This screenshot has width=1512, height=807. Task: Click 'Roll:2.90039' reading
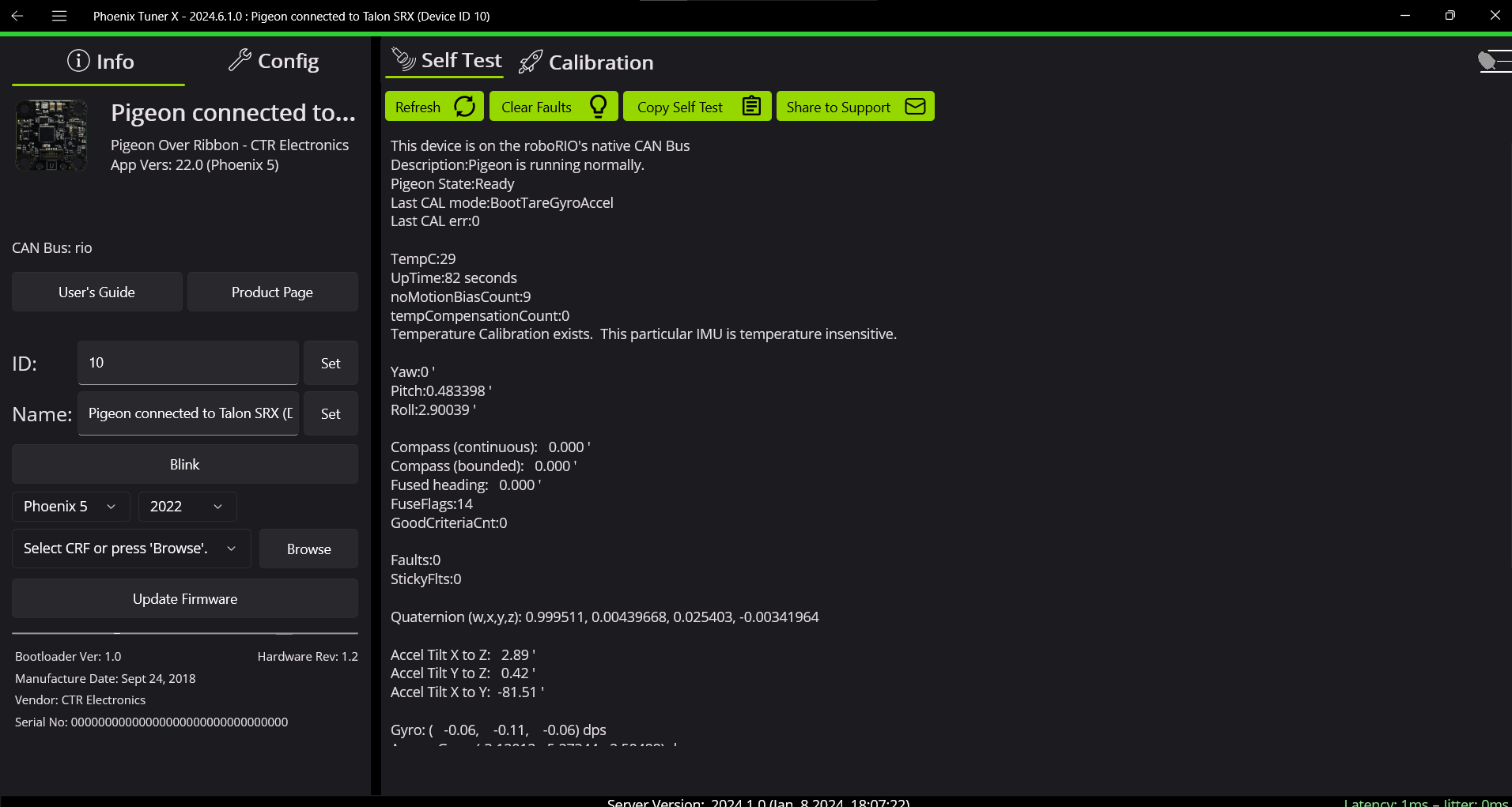(x=433, y=409)
